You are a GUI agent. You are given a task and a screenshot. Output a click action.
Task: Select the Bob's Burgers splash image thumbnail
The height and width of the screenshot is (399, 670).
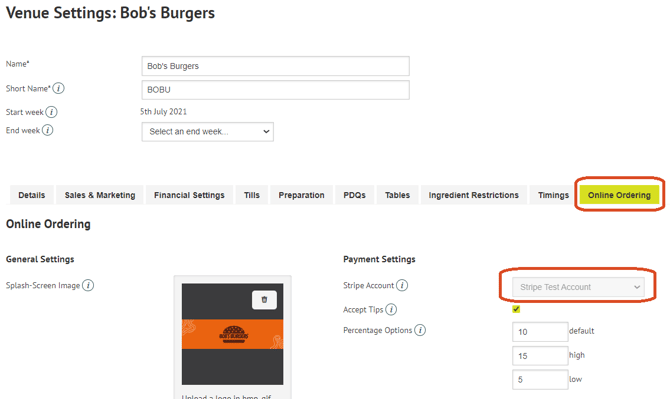click(x=232, y=334)
